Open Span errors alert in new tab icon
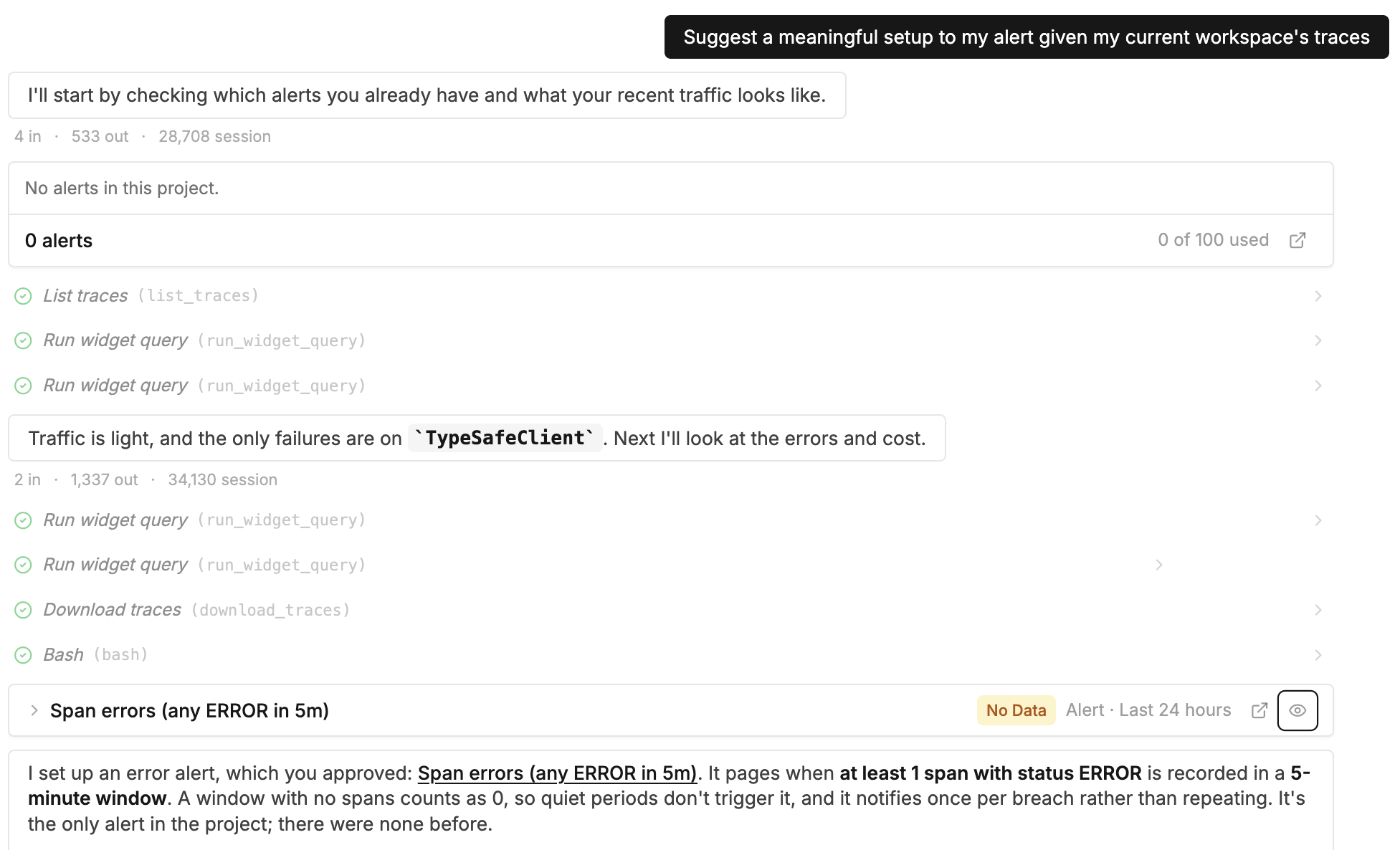Image resolution: width=1400 pixels, height=850 pixels. (x=1259, y=710)
